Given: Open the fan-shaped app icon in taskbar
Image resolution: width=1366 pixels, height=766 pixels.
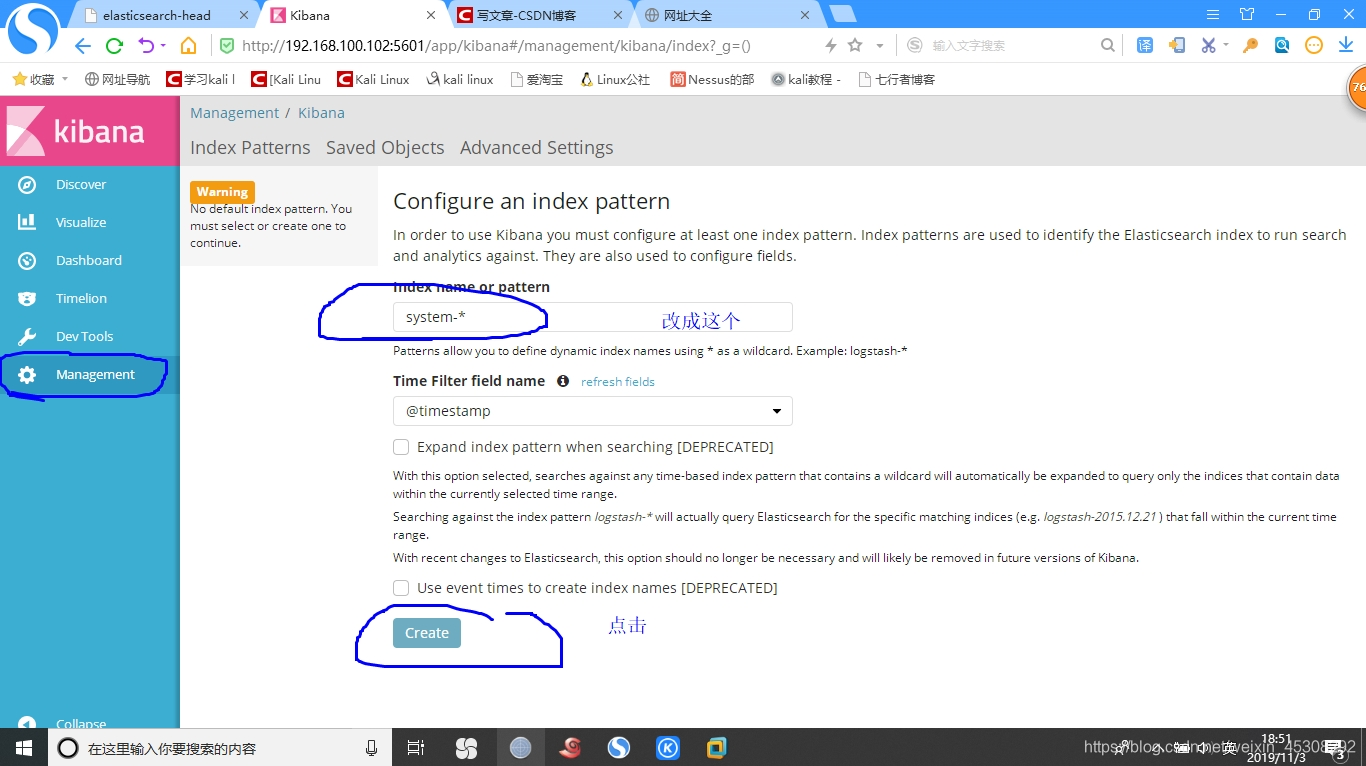Looking at the screenshot, I should [466, 748].
